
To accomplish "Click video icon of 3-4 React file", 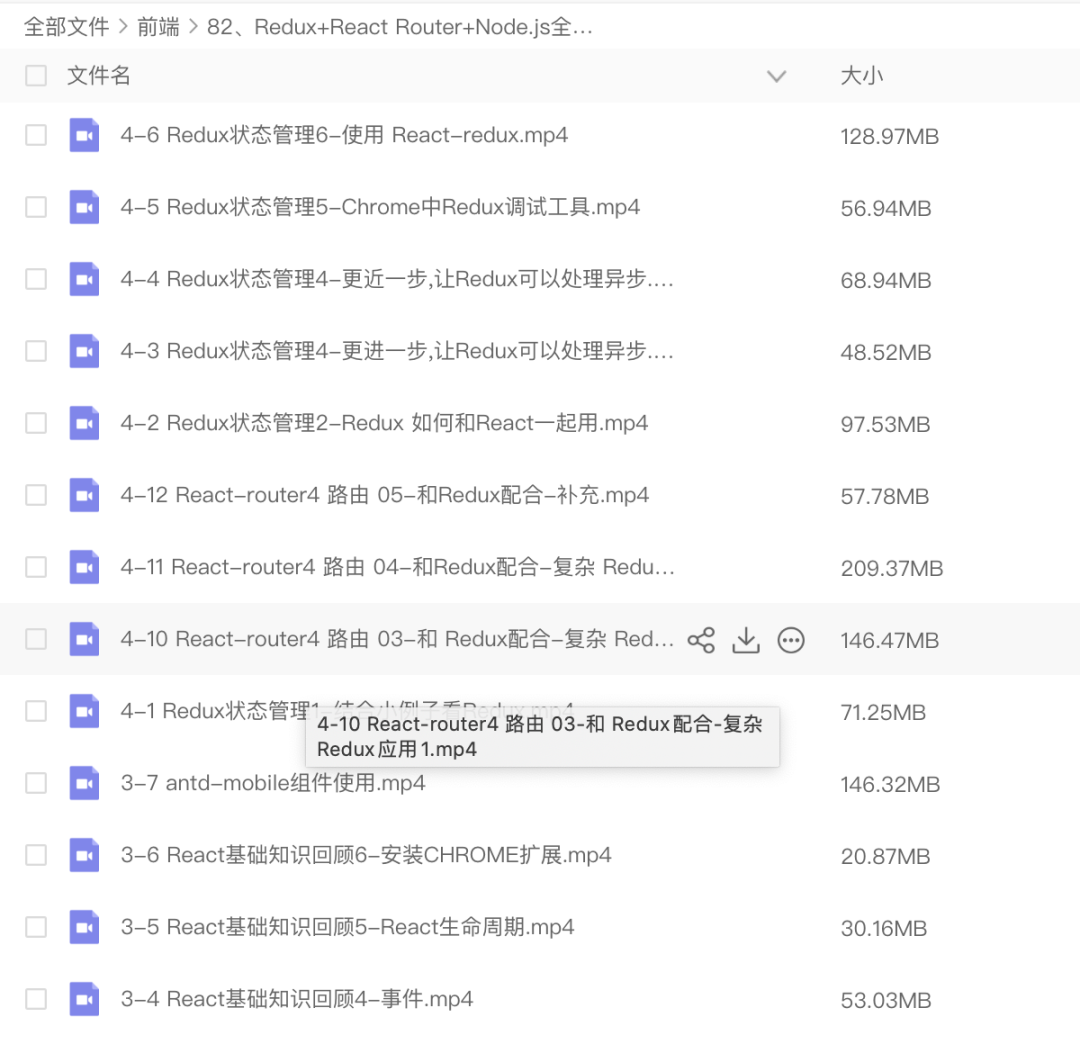I will click(x=84, y=999).
